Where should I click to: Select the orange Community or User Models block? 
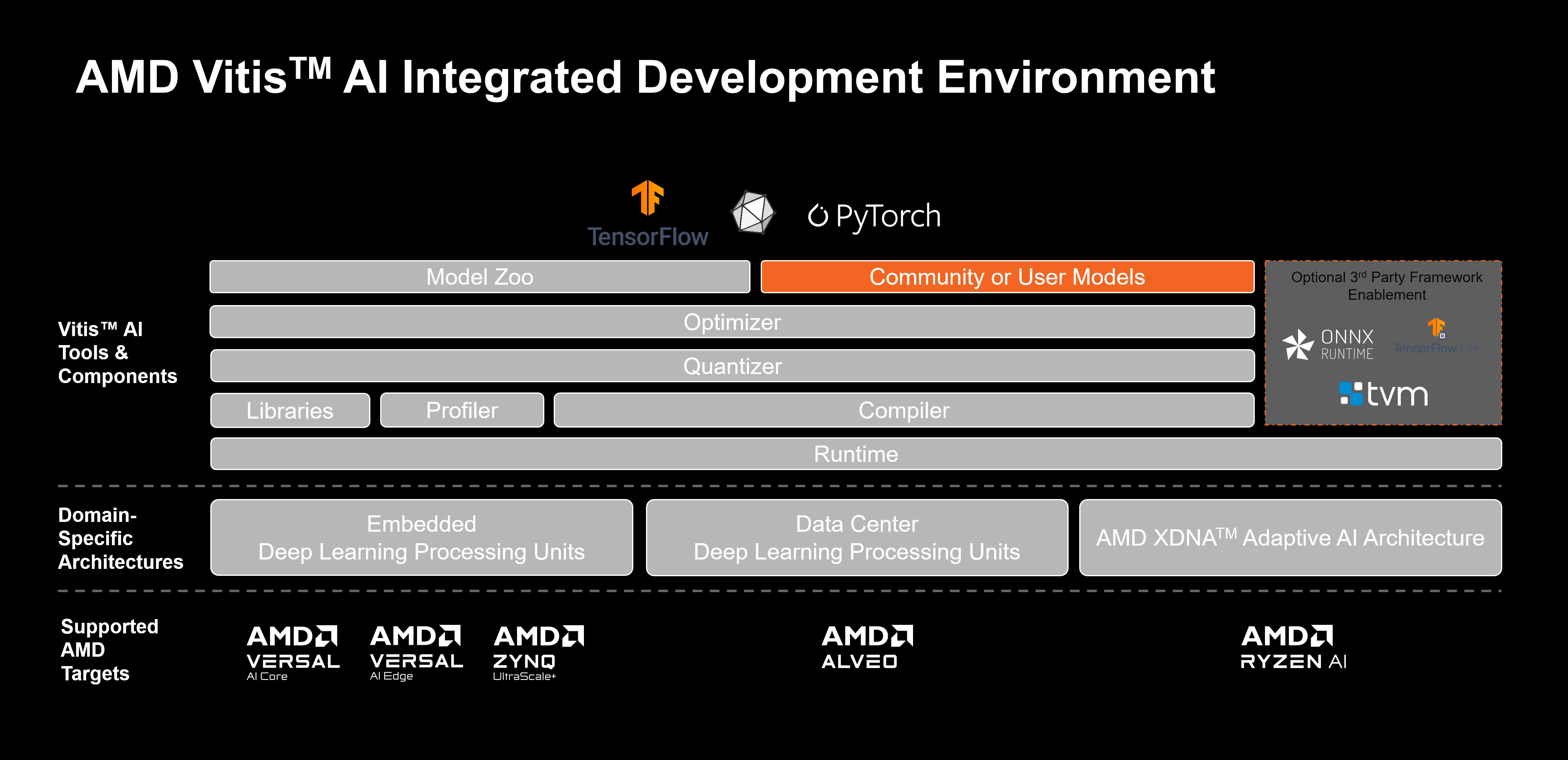[x=1007, y=277]
